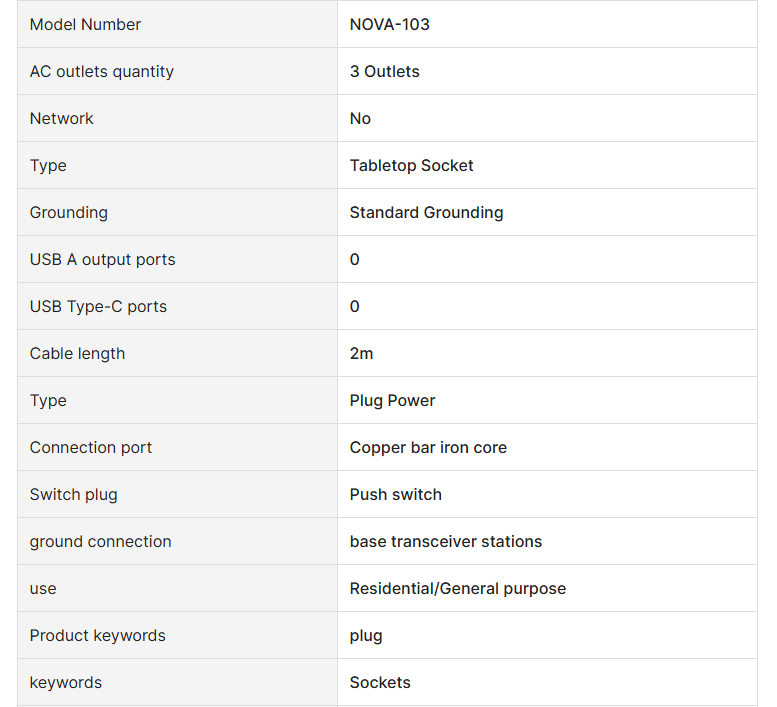Viewport: 777px width, 707px height.
Task: Select the "3 Outlets" value cell
Action: [385, 71]
